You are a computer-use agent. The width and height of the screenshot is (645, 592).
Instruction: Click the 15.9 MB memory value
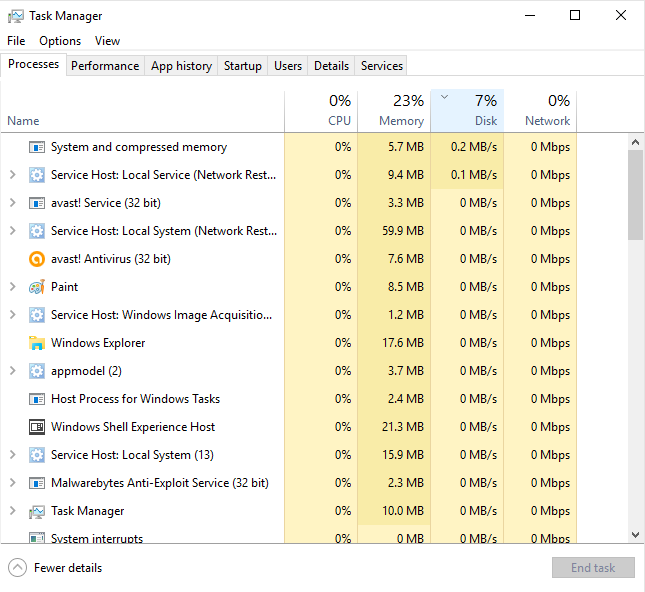(x=403, y=455)
